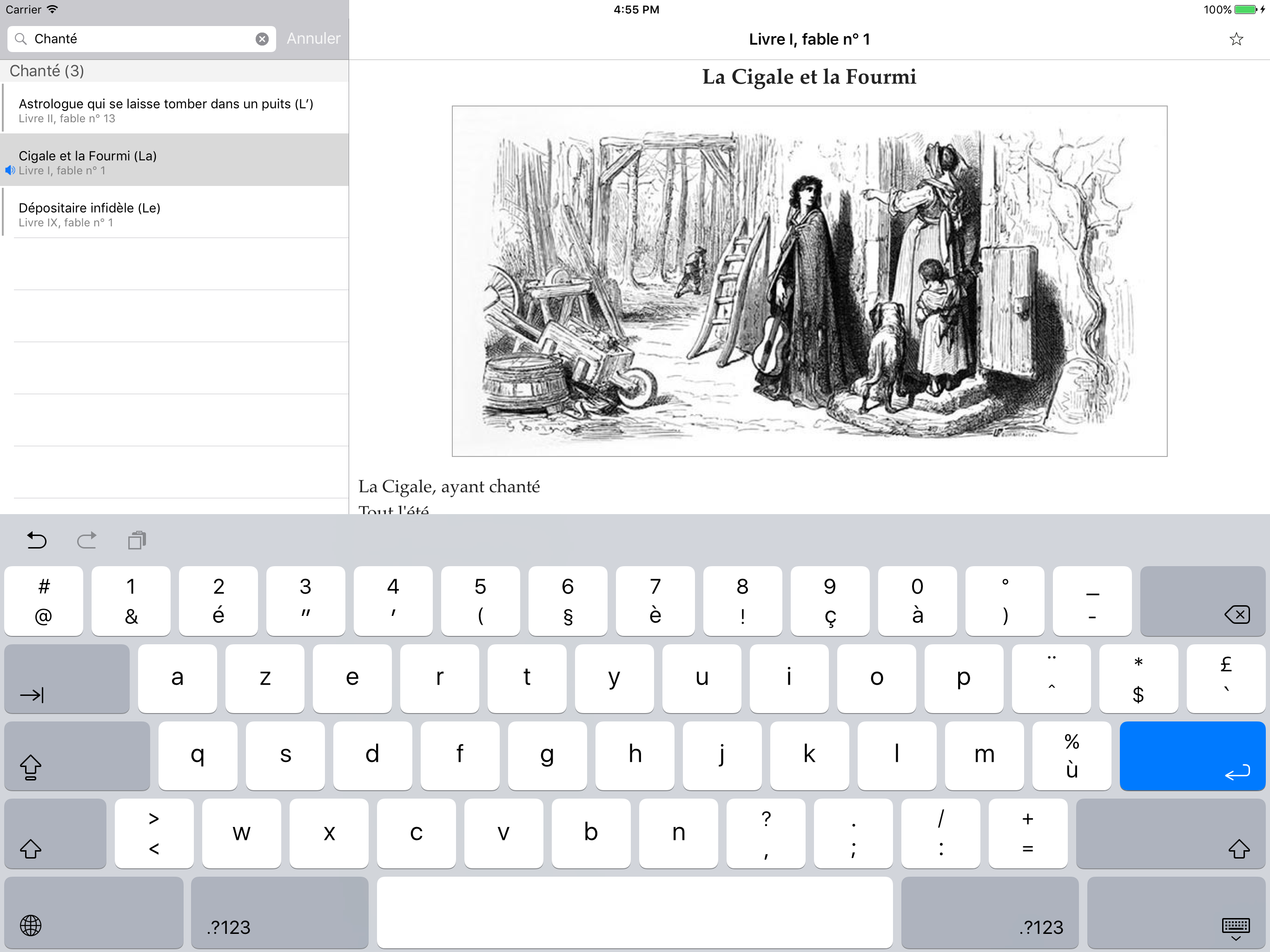Image resolution: width=1270 pixels, height=952 pixels.
Task: Tap the 'Livre I, fable n° 1' header title
Action: tap(809, 39)
